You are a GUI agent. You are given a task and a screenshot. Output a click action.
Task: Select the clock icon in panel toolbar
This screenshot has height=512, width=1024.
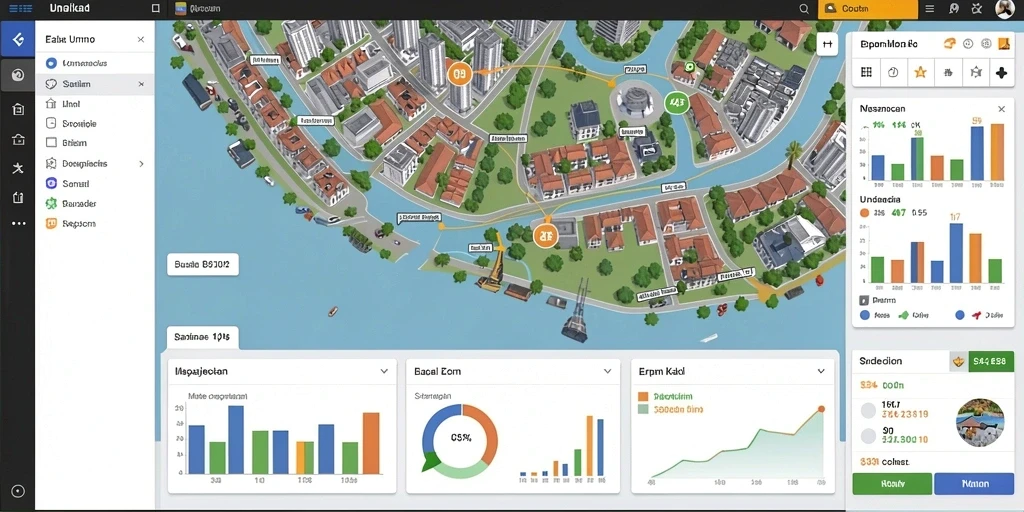893,72
